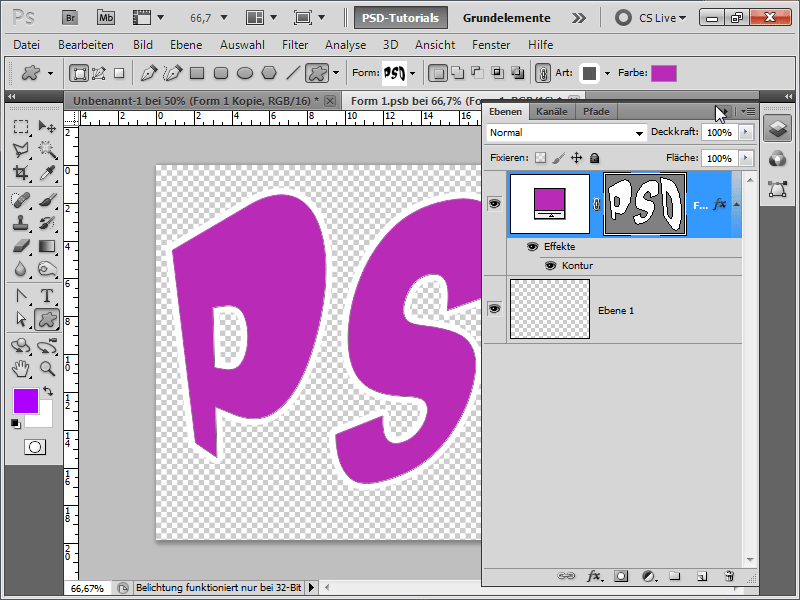Screen dimensions: 800x600
Task: Toggle Effekte visibility eye
Action: (532, 246)
